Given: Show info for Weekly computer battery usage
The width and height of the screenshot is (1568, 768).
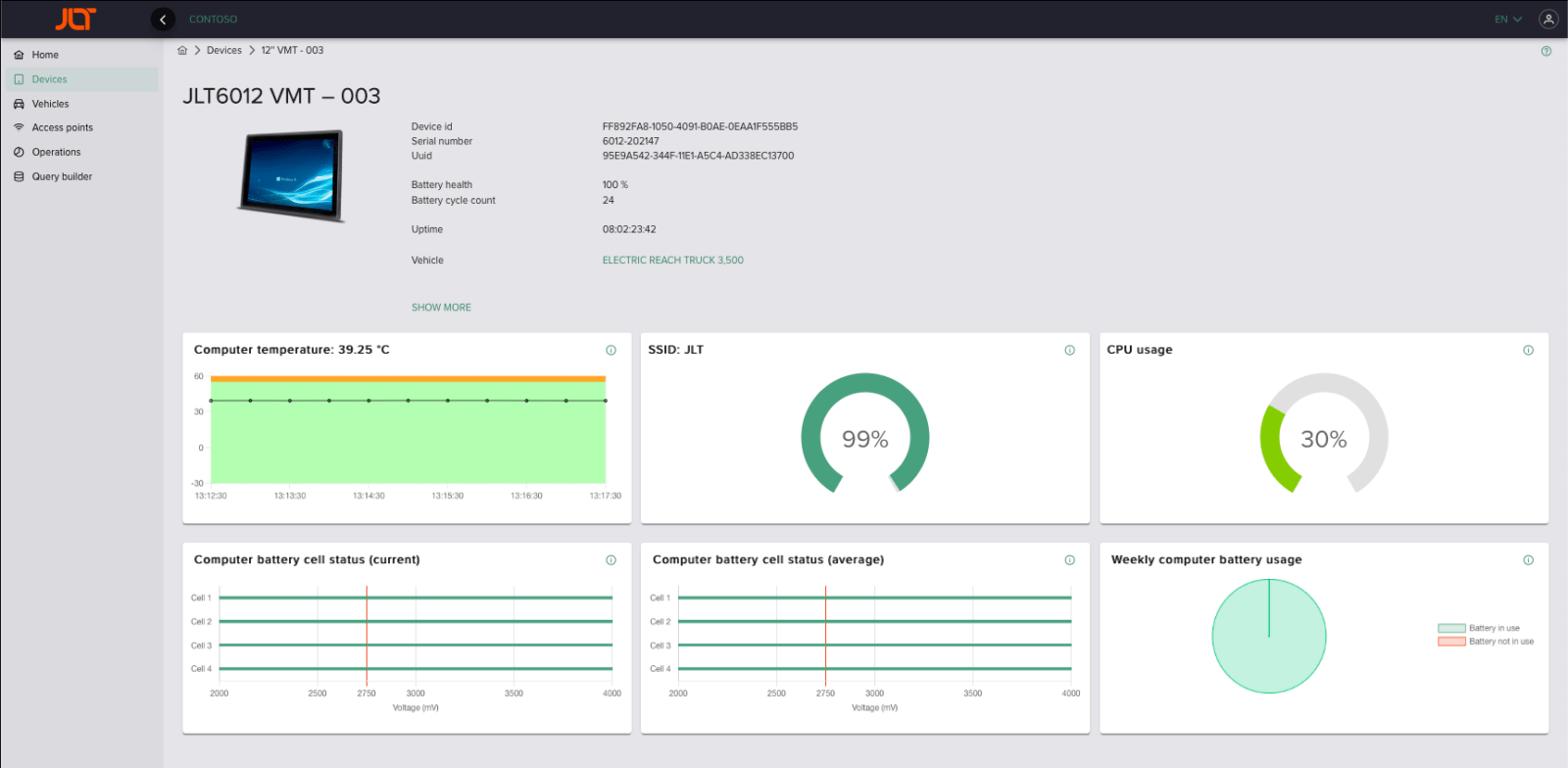Looking at the screenshot, I should (1528, 560).
